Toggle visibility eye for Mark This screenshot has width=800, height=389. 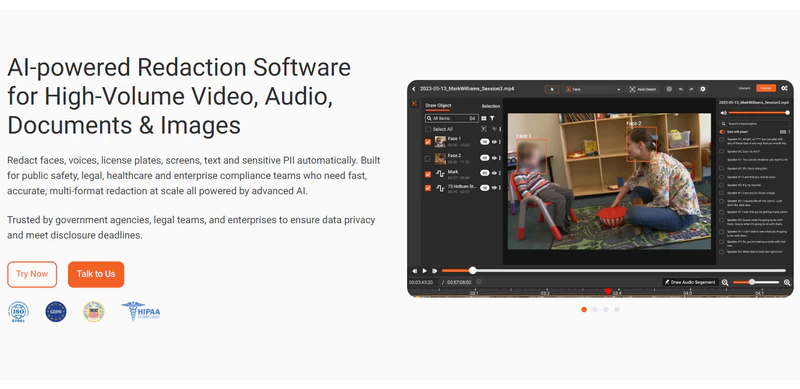click(x=494, y=173)
